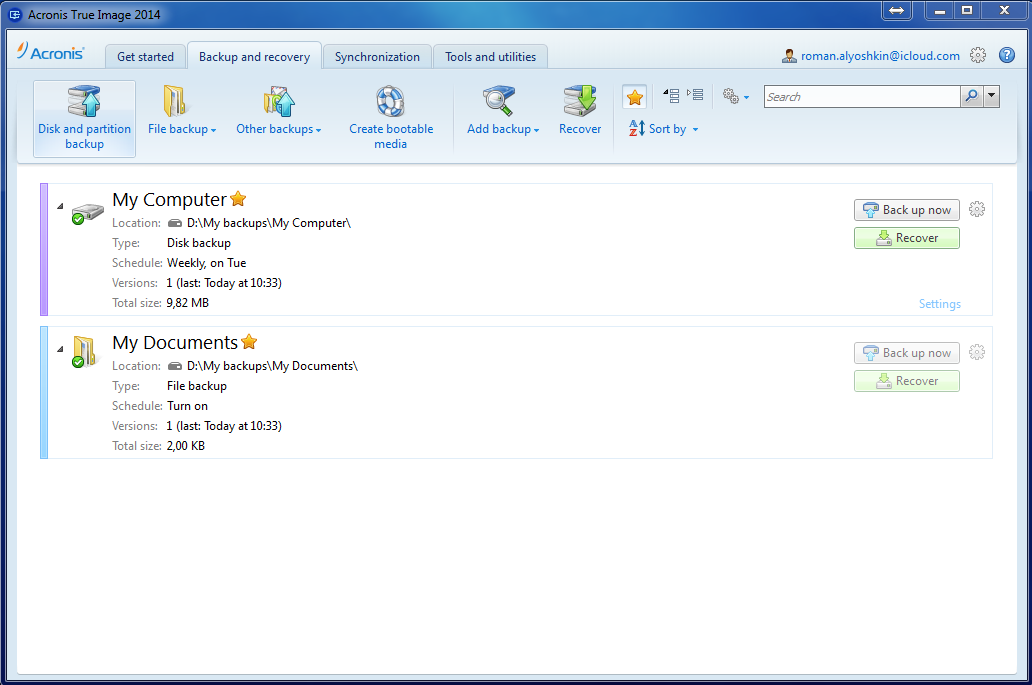Expand all backup boxes icon
The image size is (1032, 685).
tap(695, 95)
